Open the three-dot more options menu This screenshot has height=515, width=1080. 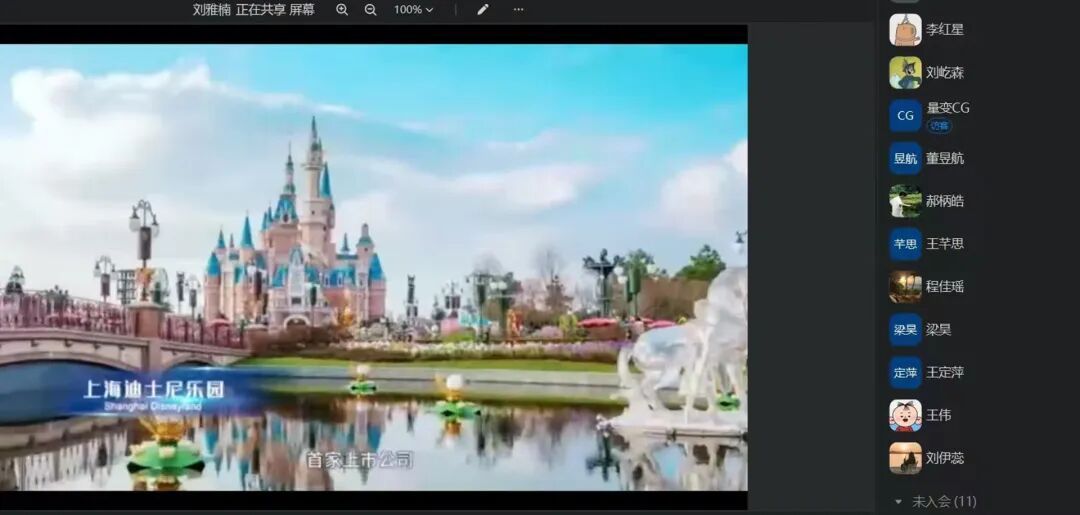518,9
